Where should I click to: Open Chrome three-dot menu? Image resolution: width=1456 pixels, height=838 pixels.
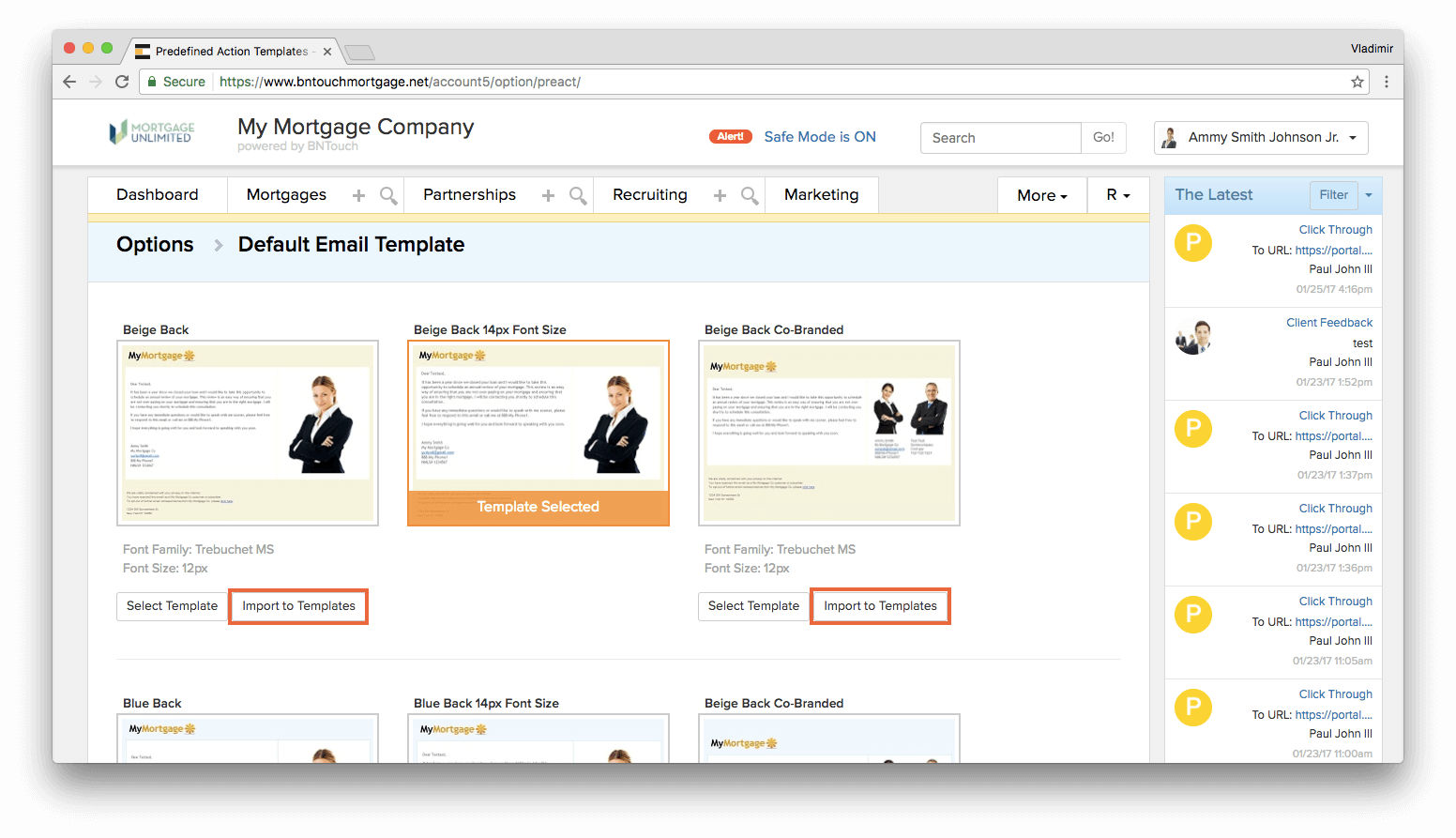tap(1387, 82)
